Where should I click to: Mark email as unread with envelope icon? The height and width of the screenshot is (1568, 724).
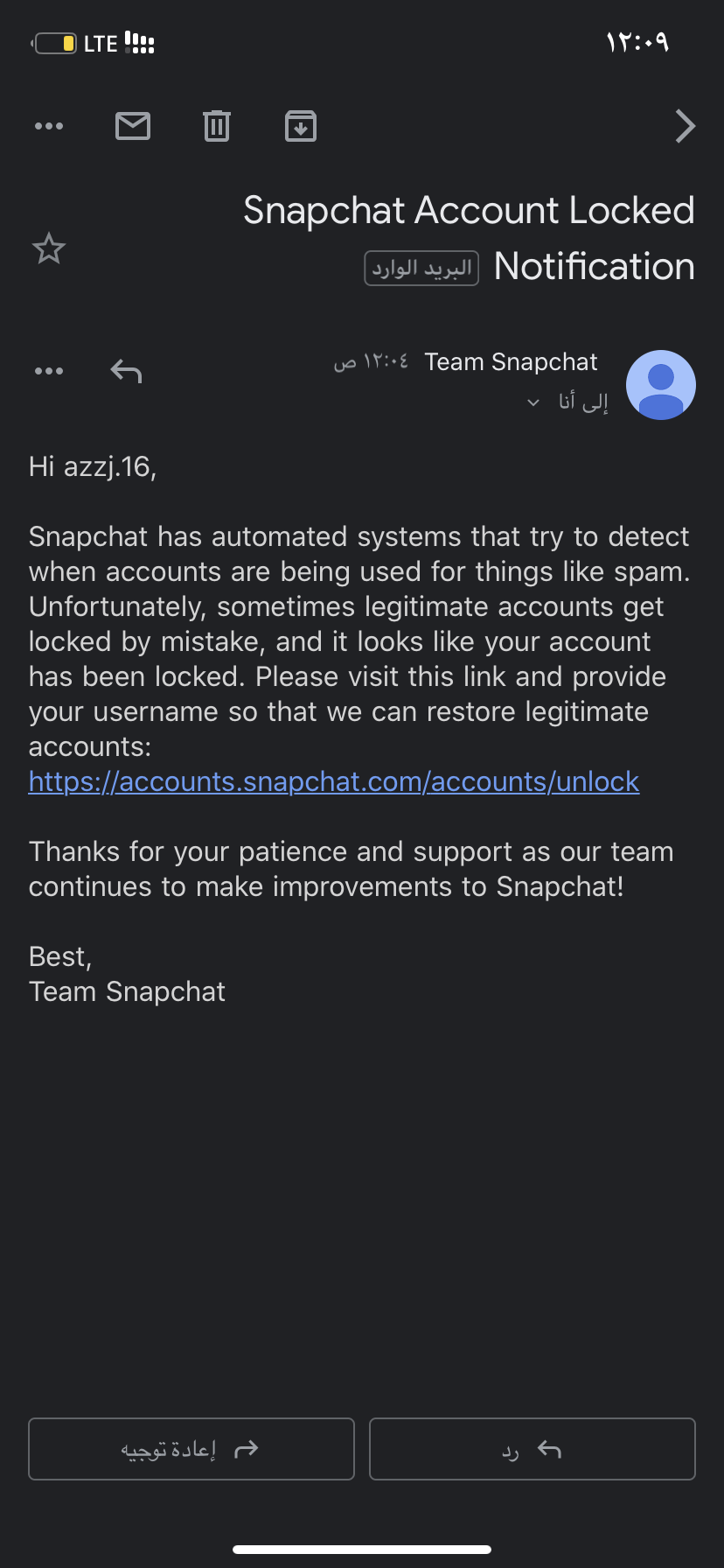pyautogui.click(x=133, y=126)
